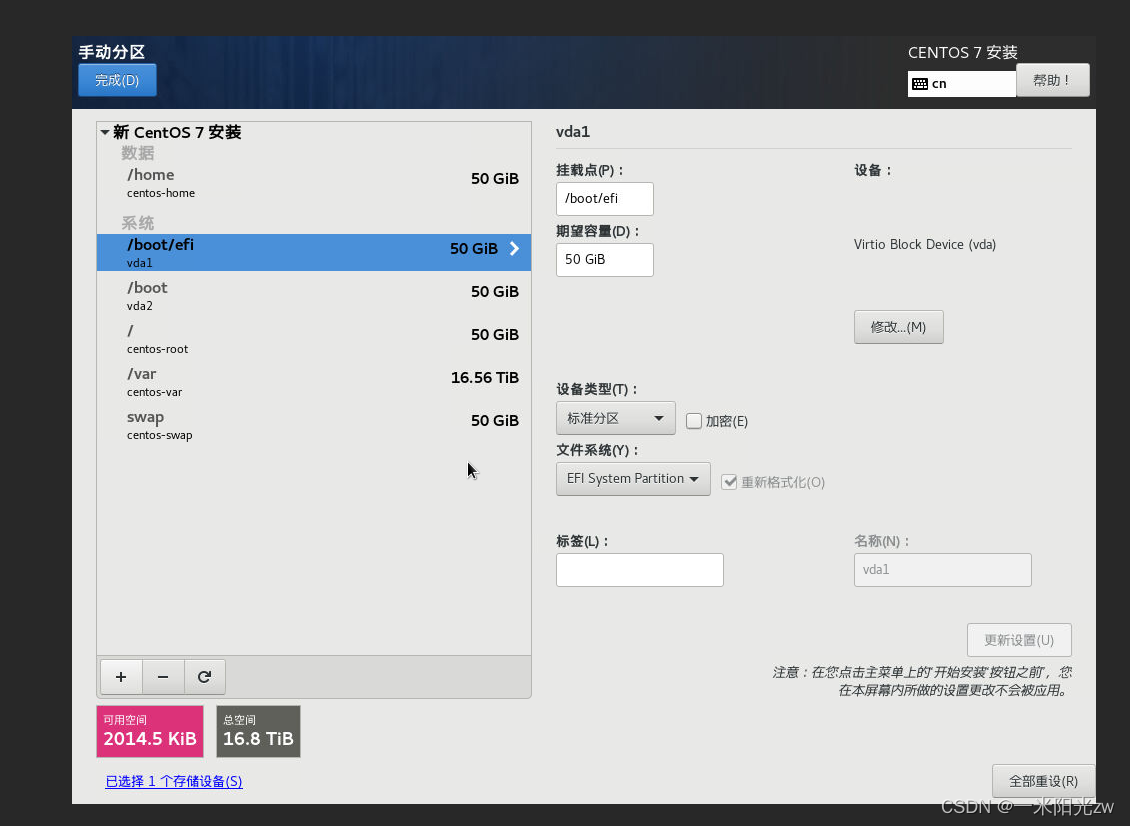Click the keyboard icon next to cn layout
Screen dimensions: 1130x826
(x=921, y=84)
